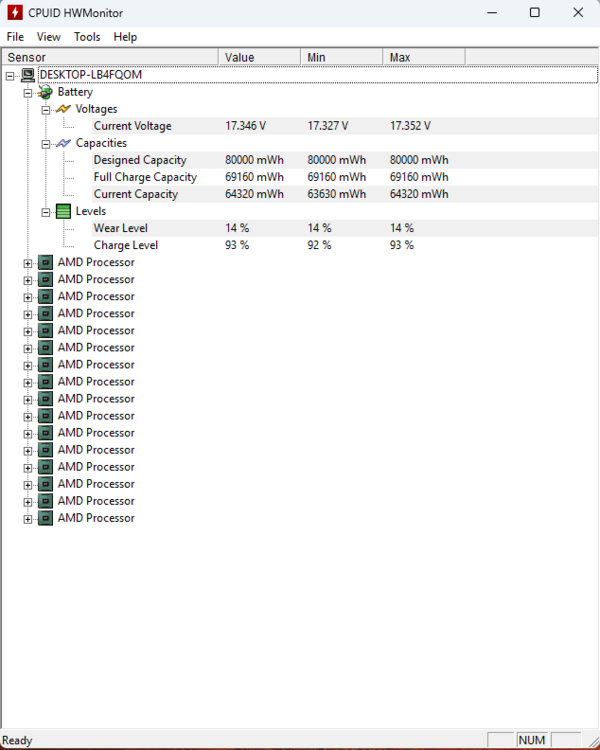Click the HWMonitor lightning icon in title bar
The height and width of the screenshot is (750, 600).
pos(15,12)
